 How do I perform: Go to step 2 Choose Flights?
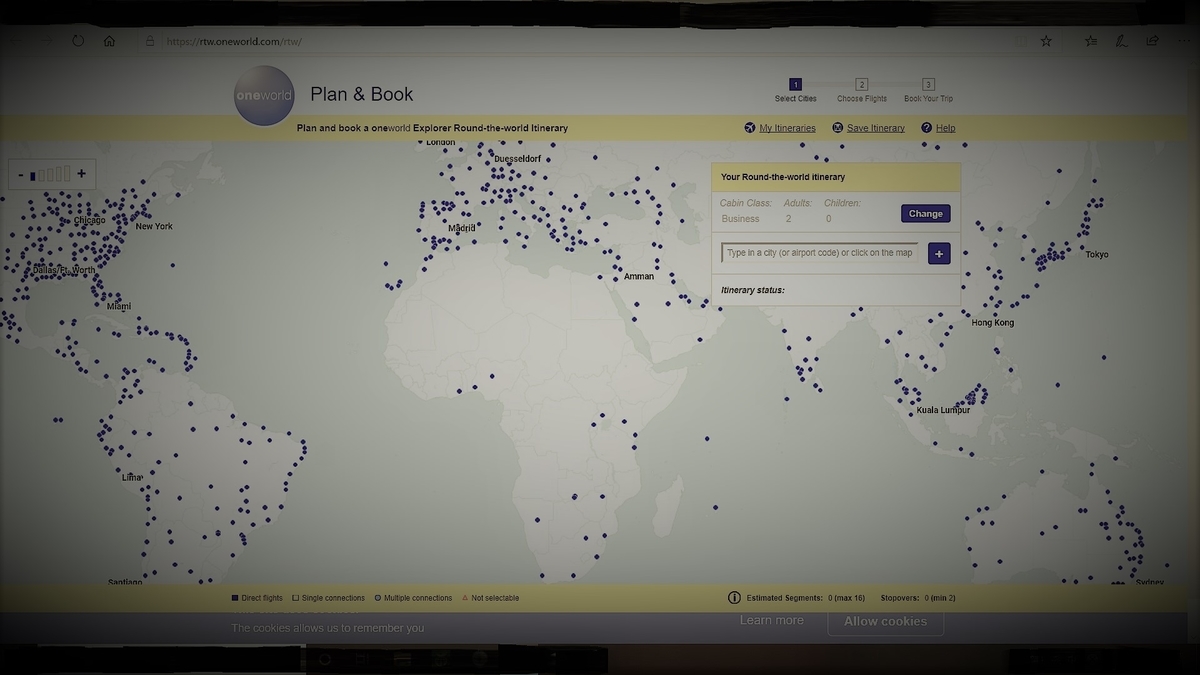862,91
